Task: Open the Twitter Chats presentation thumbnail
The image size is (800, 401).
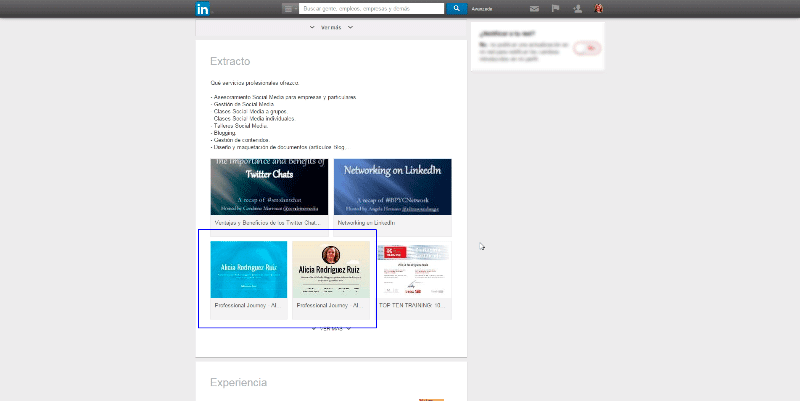Action: pos(269,187)
